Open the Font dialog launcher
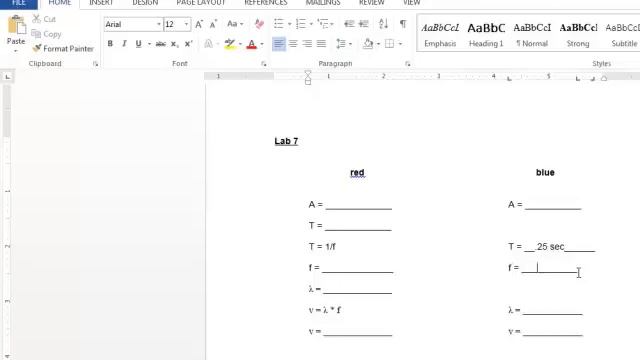Viewport: 640px width, 360px height. pos(264,64)
